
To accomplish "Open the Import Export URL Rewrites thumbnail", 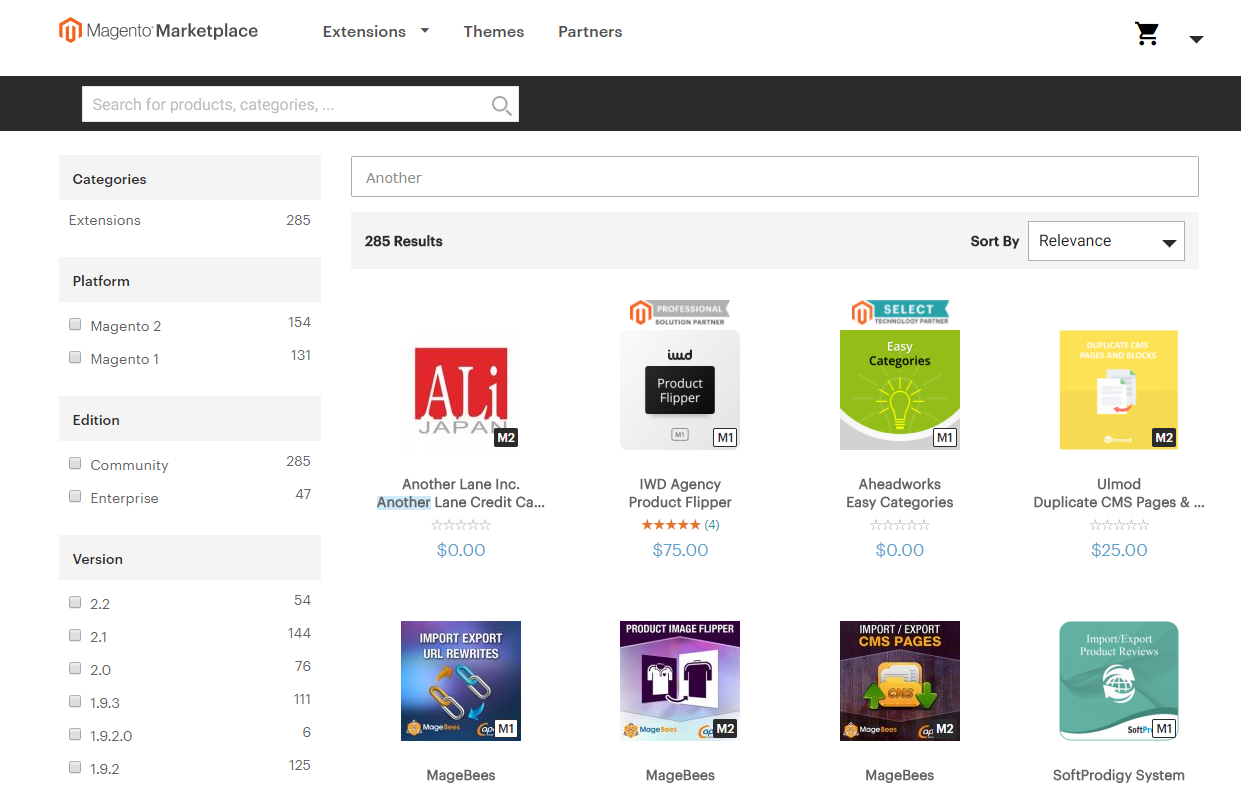I will pyautogui.click(x=461, y=681).
